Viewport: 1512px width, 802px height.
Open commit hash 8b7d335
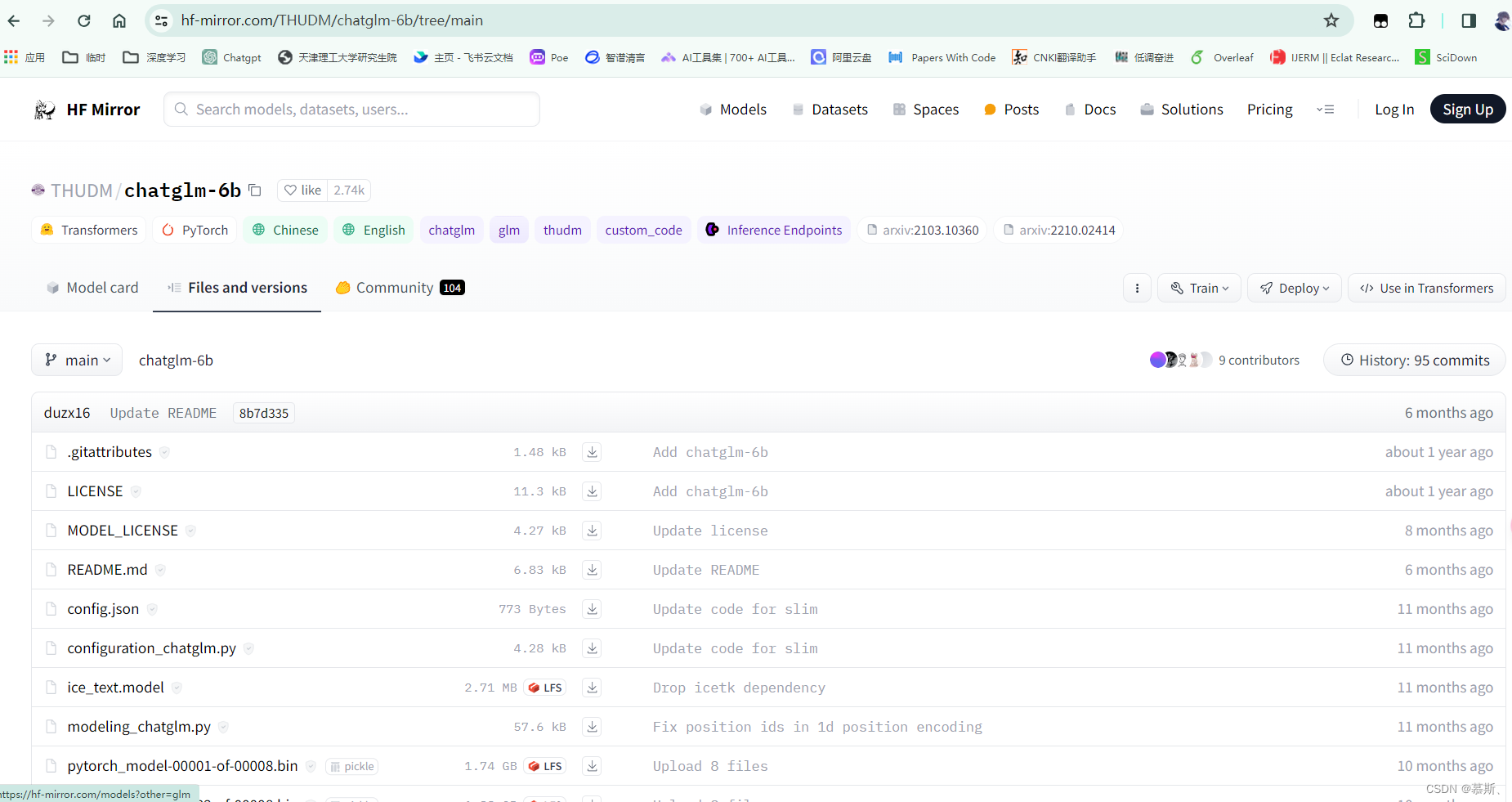click(x=264, y=413)
